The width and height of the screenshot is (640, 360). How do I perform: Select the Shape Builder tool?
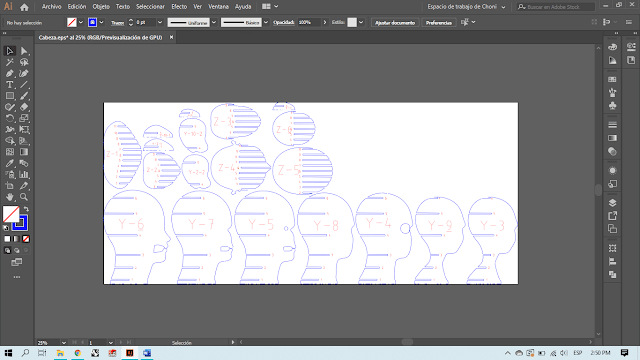[x=10, y=141]
